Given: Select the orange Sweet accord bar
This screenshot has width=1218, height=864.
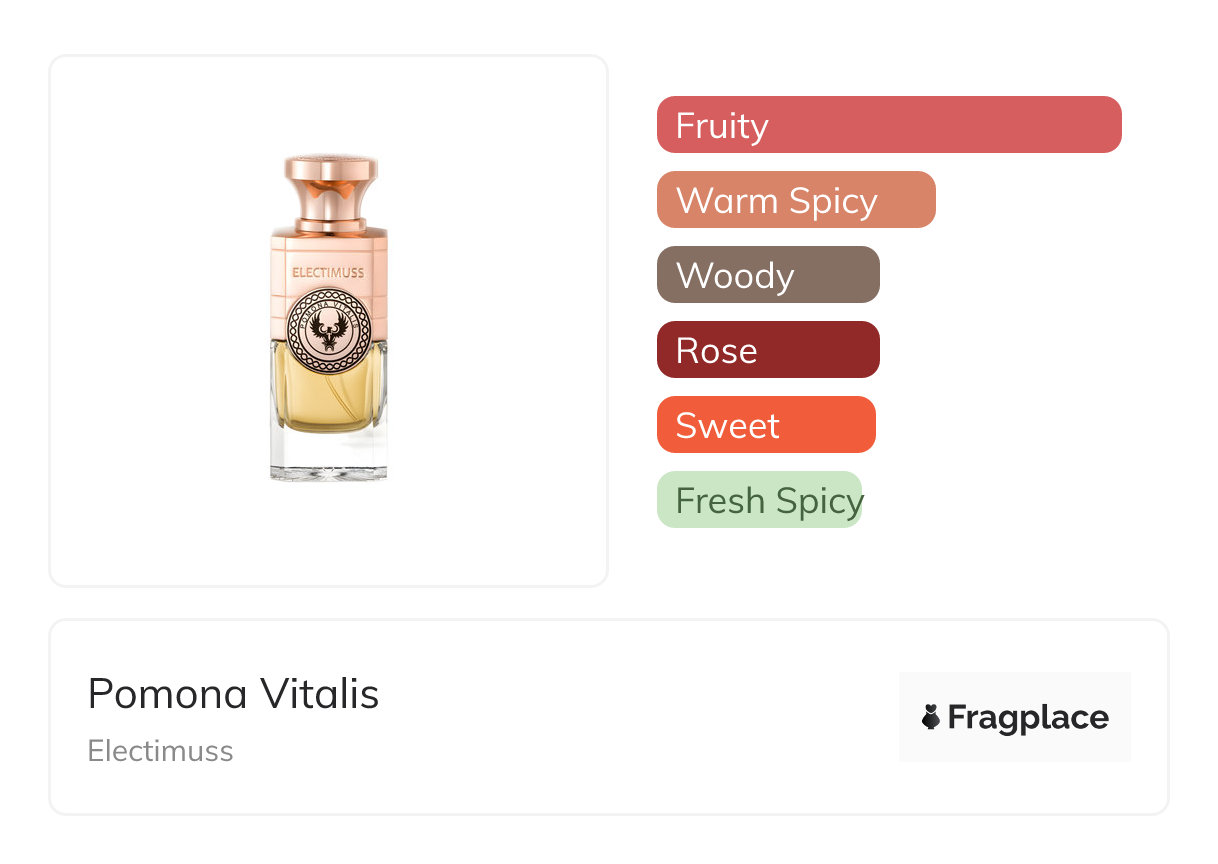Looking at the screenshot, I should (766, 425).
